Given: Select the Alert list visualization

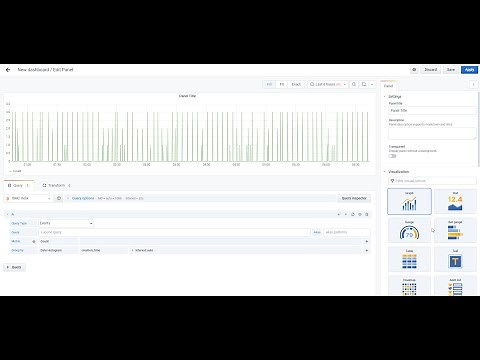Looking at the screenshot, I should point(455,286).
